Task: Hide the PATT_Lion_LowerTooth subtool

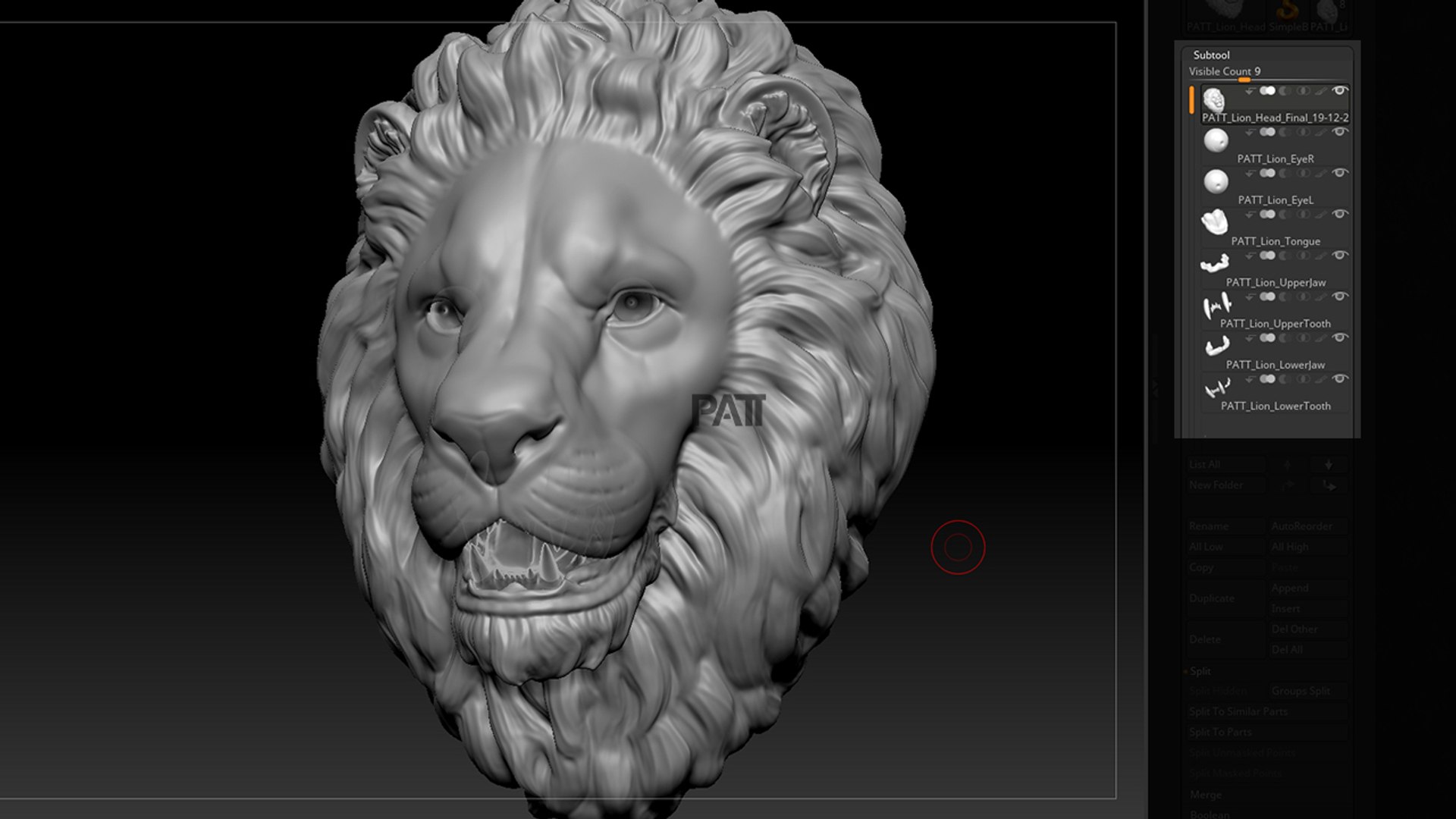Action: click(x=1340, y=379)
